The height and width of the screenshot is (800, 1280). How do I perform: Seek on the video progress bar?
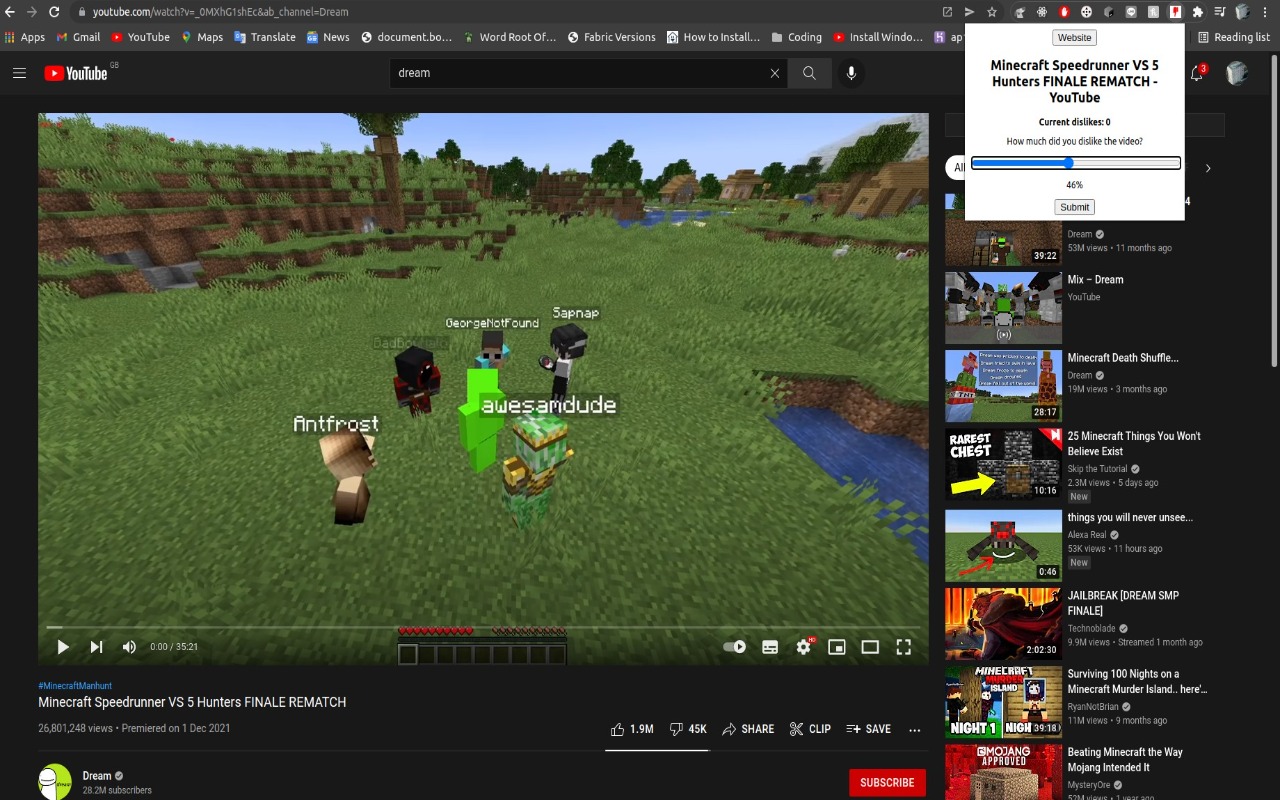pos(483,627)
